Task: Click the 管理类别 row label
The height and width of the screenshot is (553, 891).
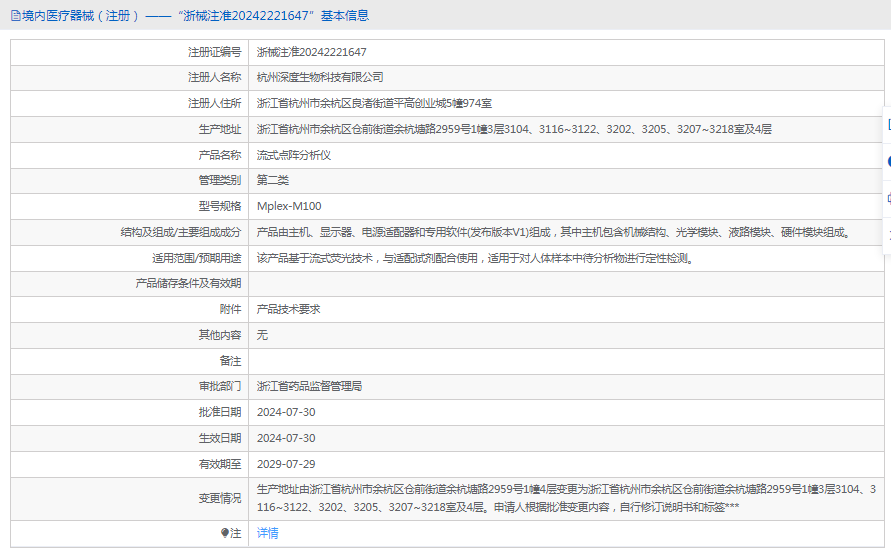Action: (219, 181)
